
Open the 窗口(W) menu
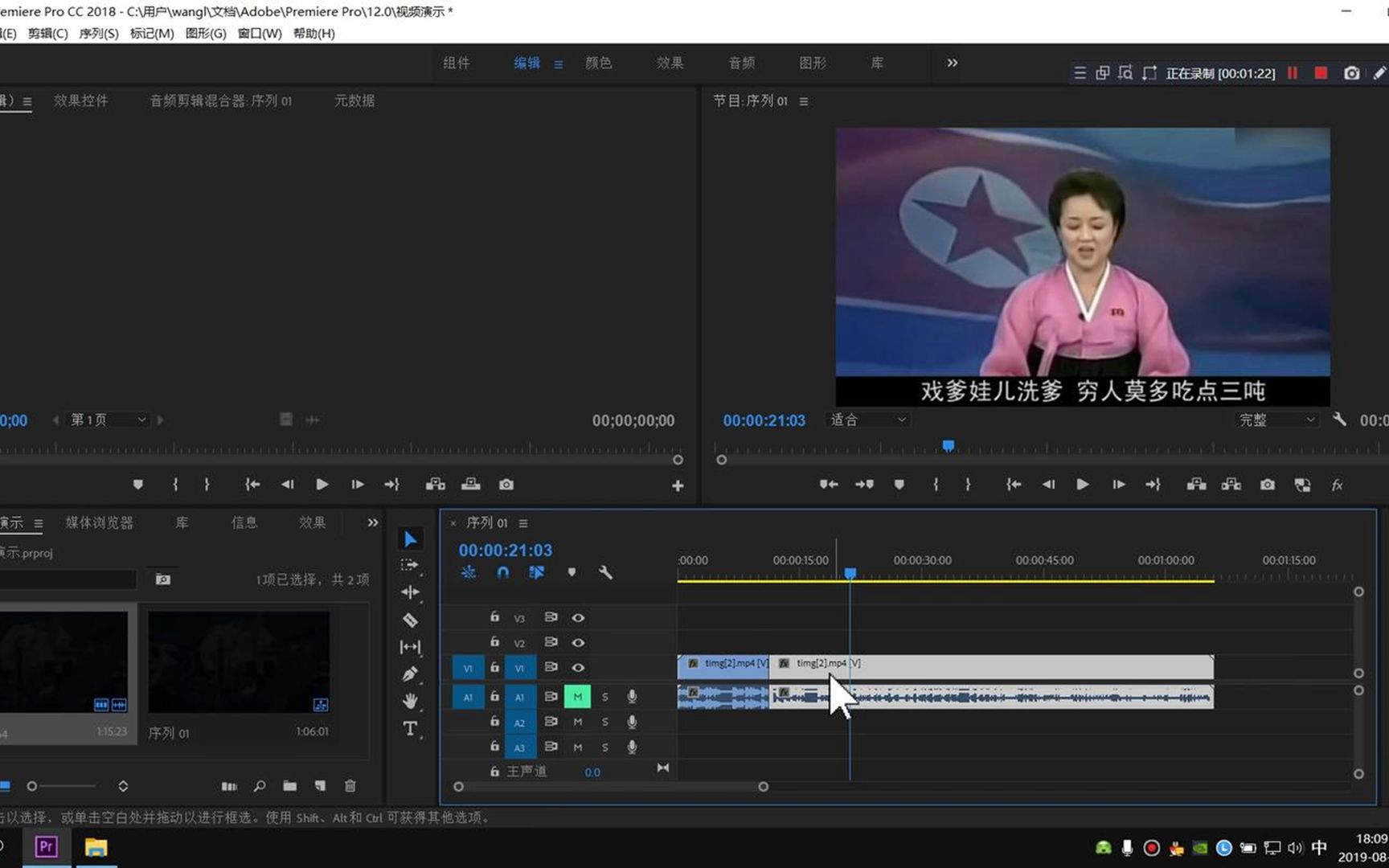coord(260,33)
